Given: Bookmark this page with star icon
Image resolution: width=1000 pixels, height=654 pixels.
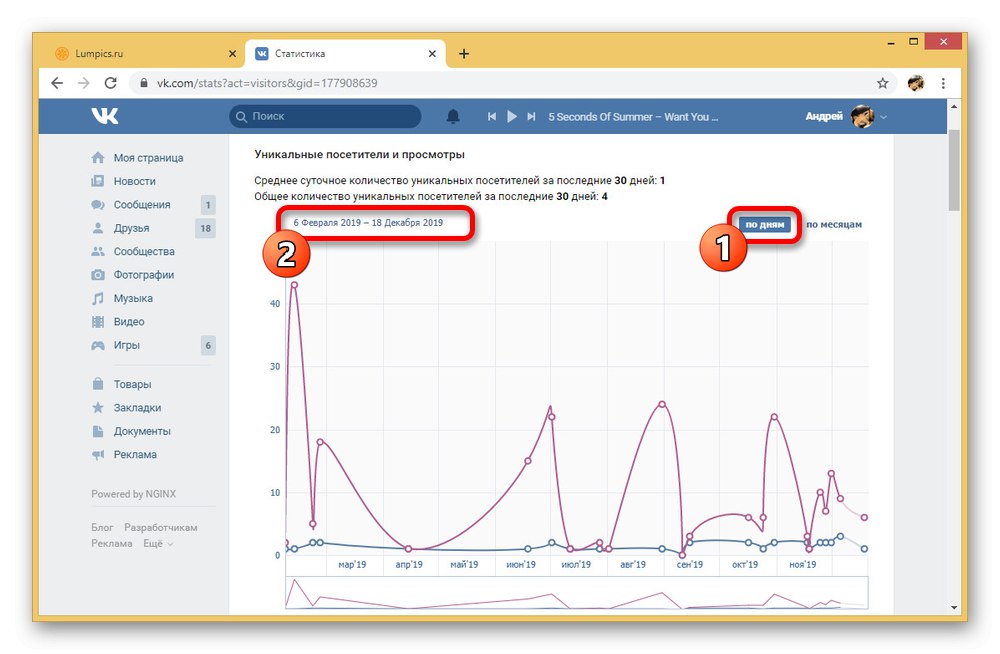Looking at the screenshot, I should (x=883, y=83).
